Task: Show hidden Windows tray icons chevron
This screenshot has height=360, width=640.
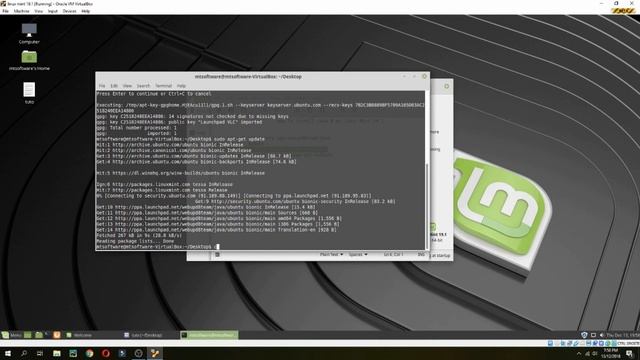Action: coord(579,353)
